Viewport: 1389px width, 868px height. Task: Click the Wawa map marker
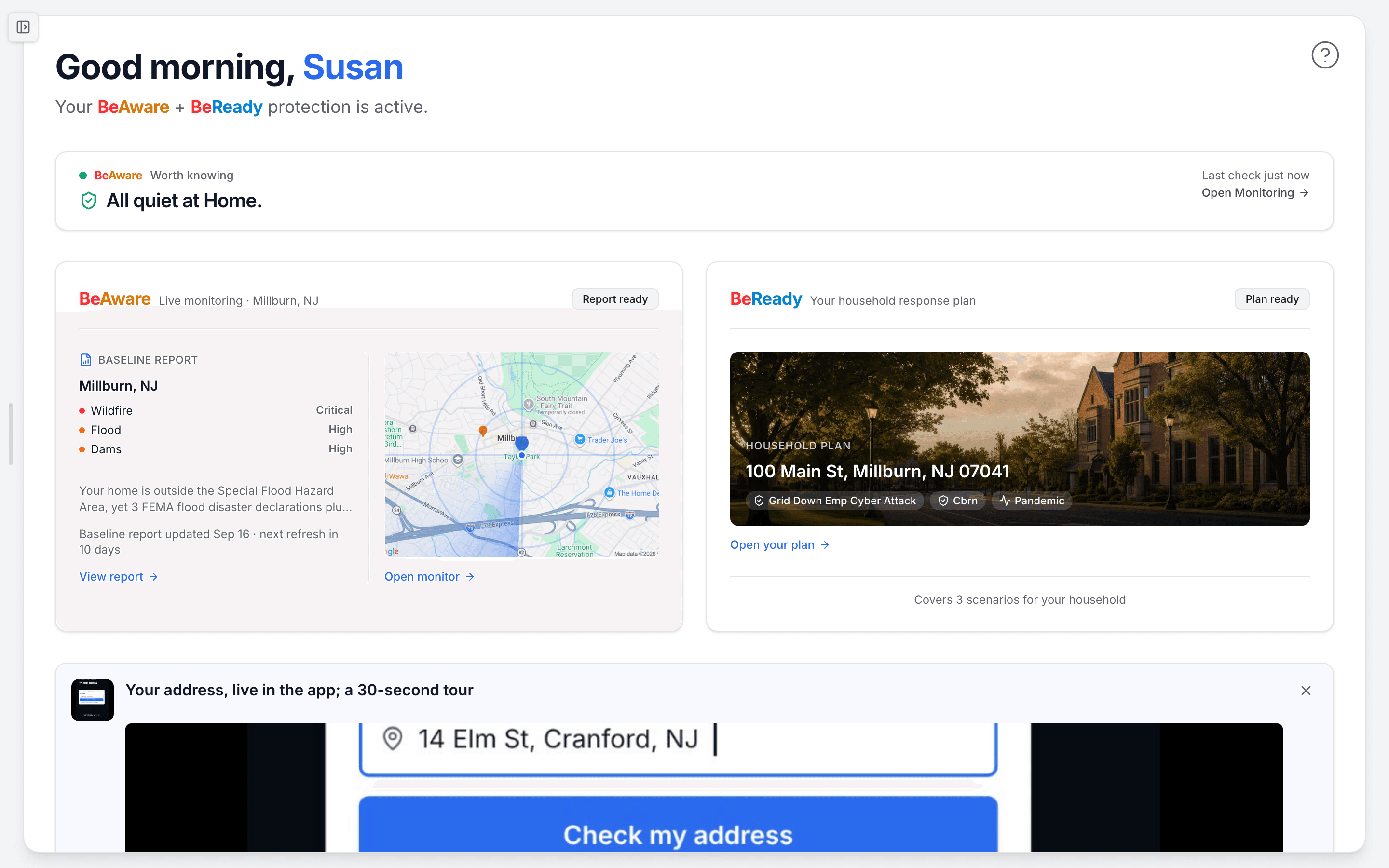[386, 476]
